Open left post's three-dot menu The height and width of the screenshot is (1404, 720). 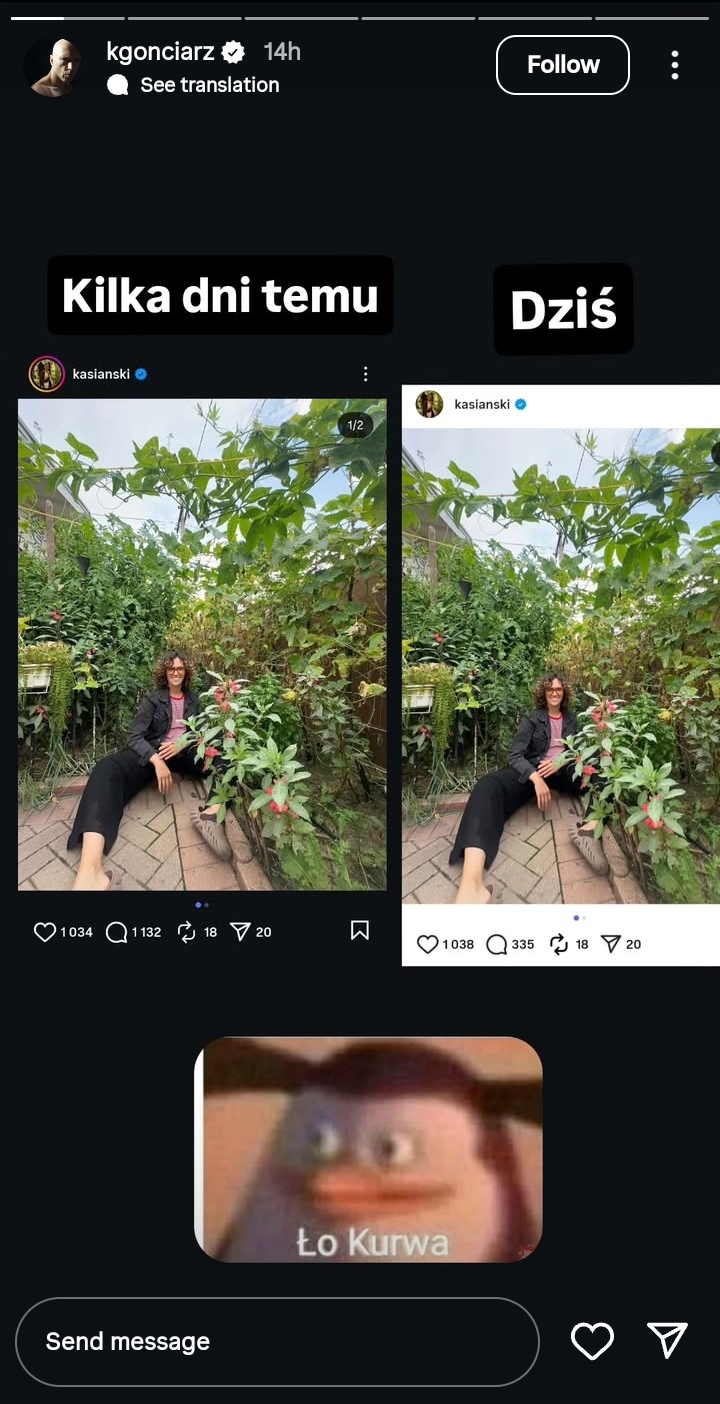click(365, 374)
